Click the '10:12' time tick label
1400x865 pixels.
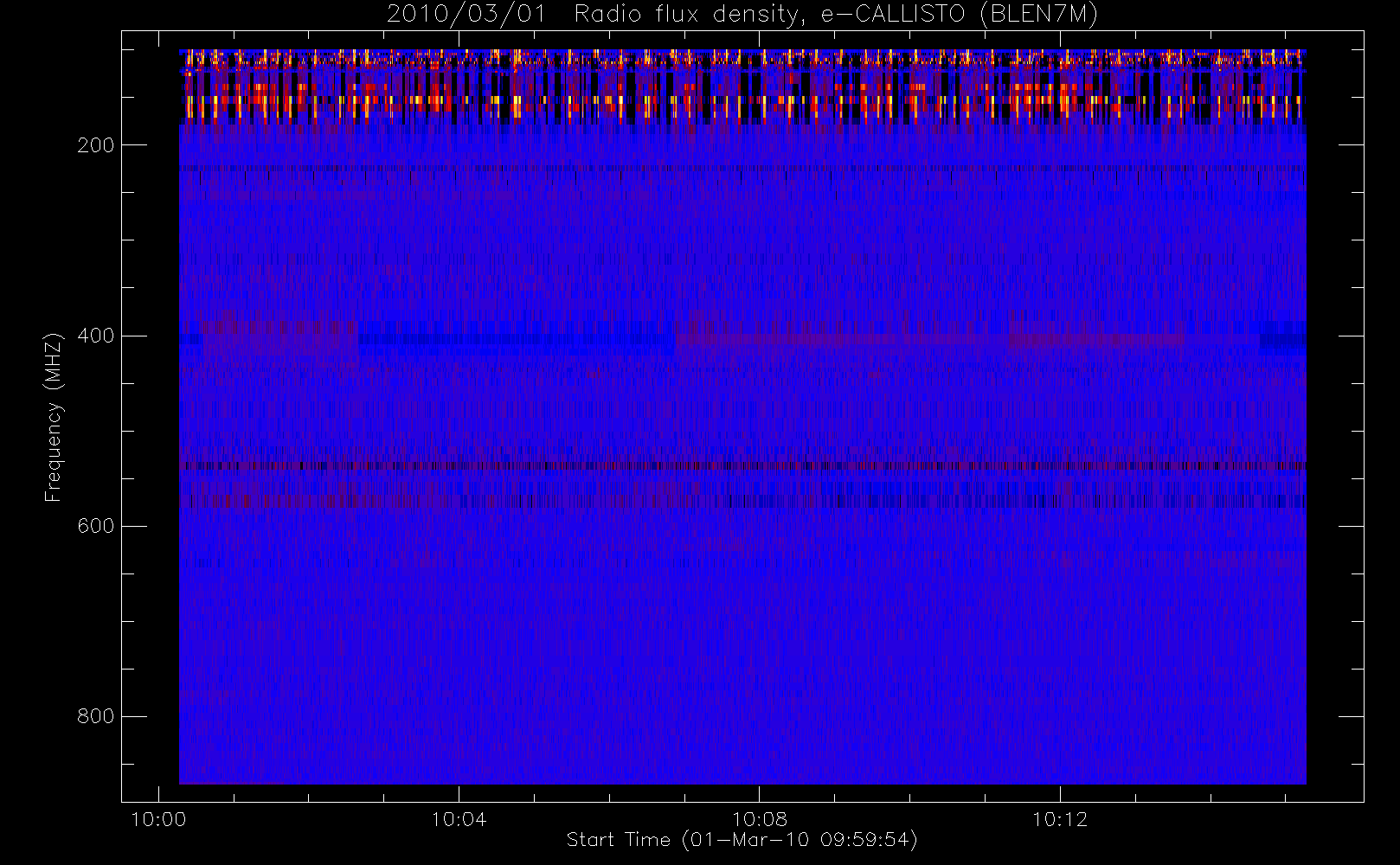pos(1059,819)
